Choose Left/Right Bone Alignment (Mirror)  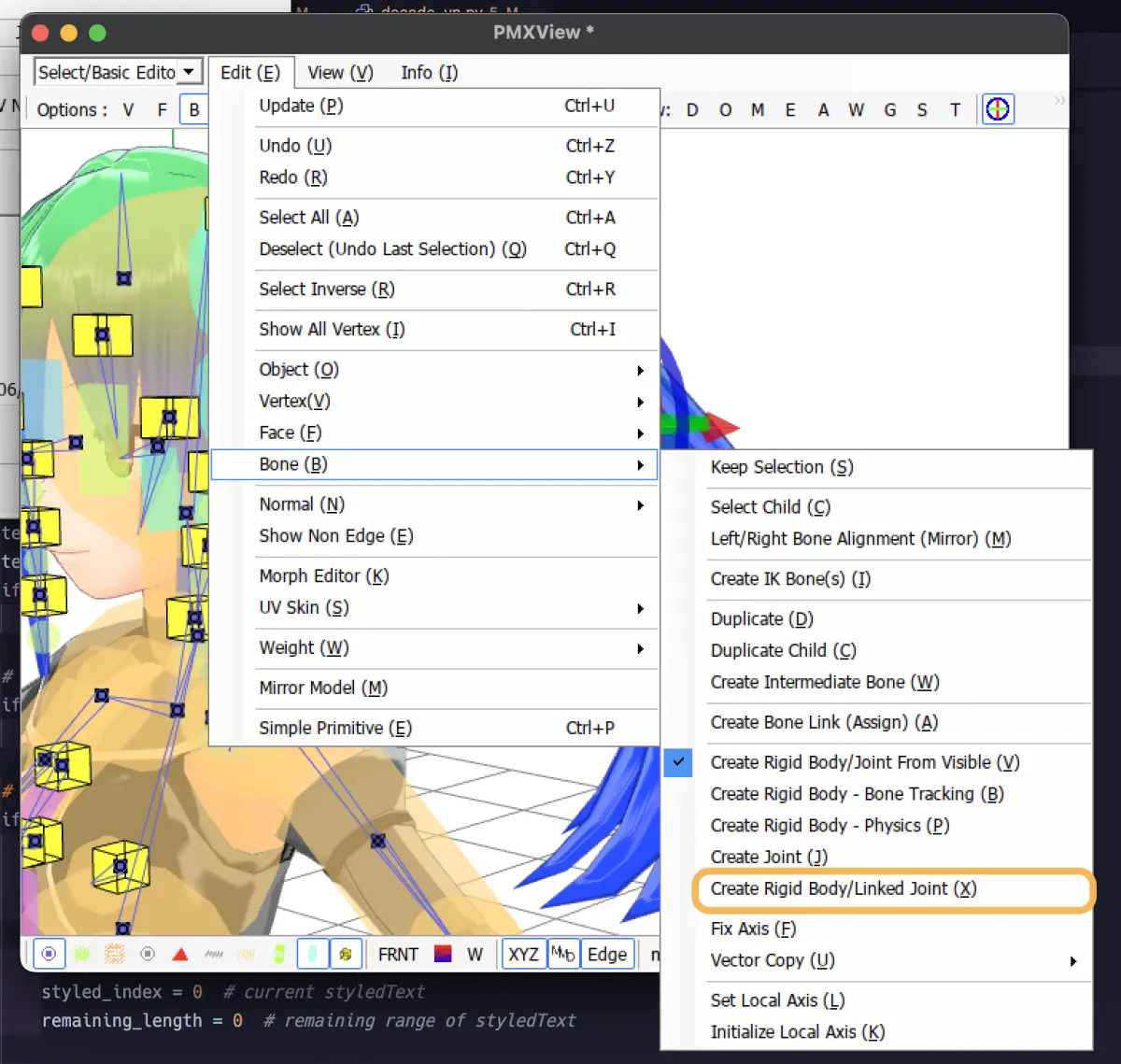point(877,539)
